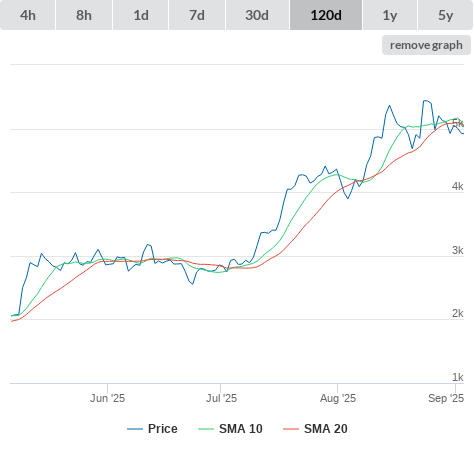Choose the 1d time range tab

[141, 15]
